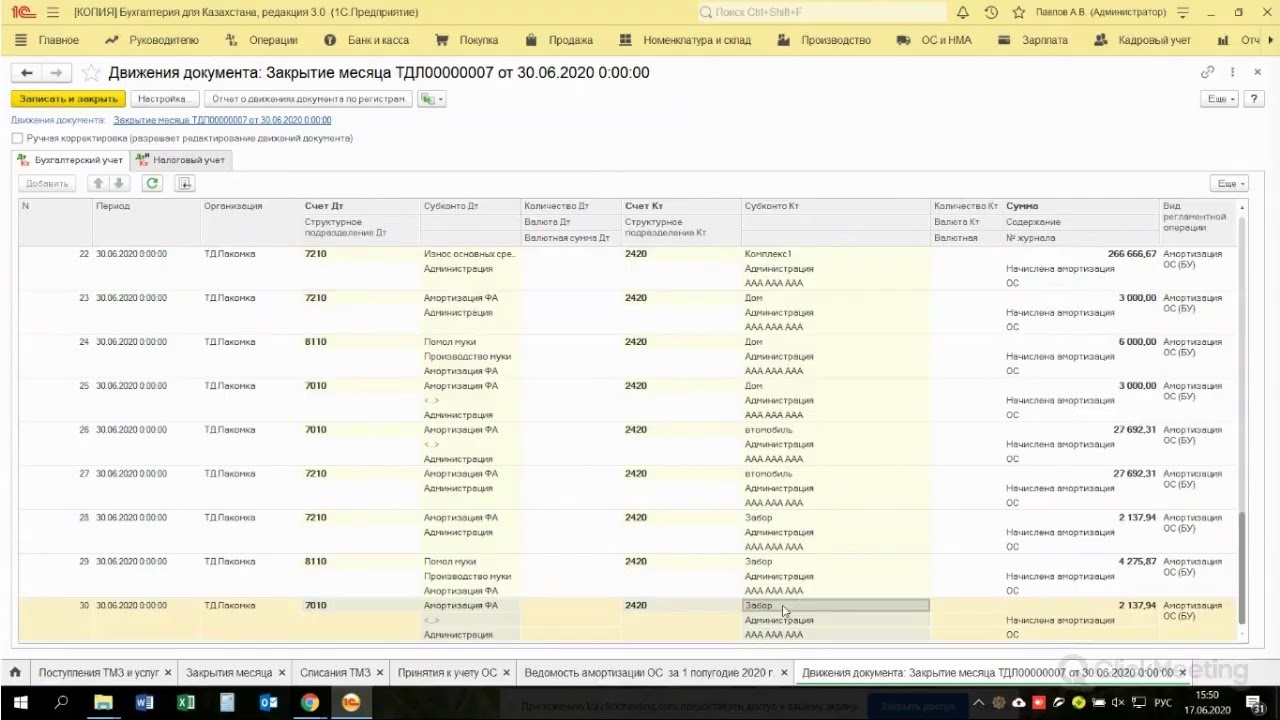Open the Зарплата menu
Screen dimensions: 1280x720
1033,40
